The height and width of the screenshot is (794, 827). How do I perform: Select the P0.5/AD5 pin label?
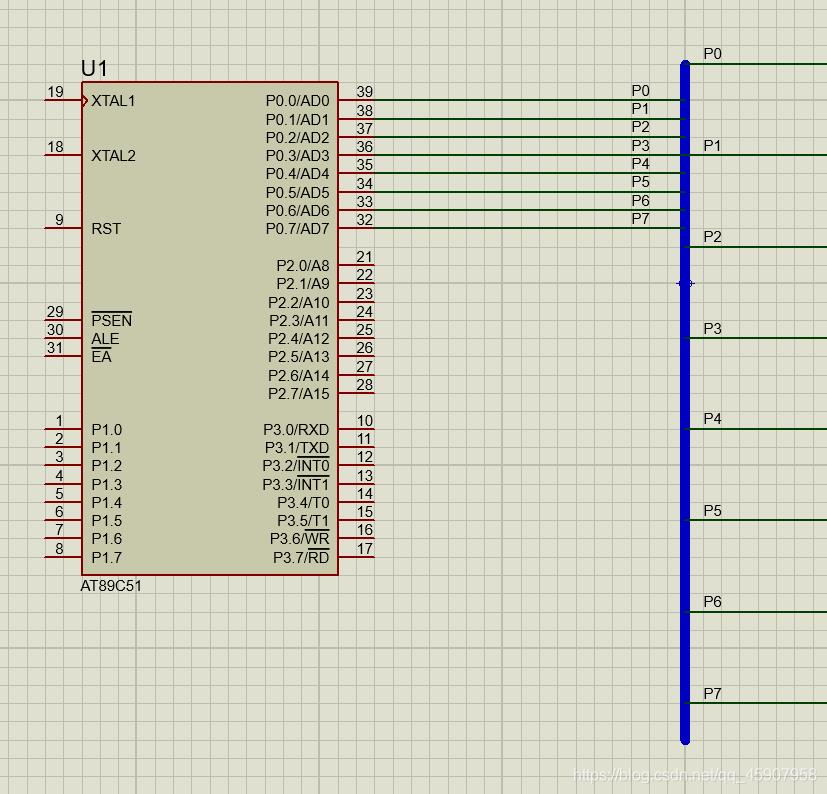(x=297, y=193)
